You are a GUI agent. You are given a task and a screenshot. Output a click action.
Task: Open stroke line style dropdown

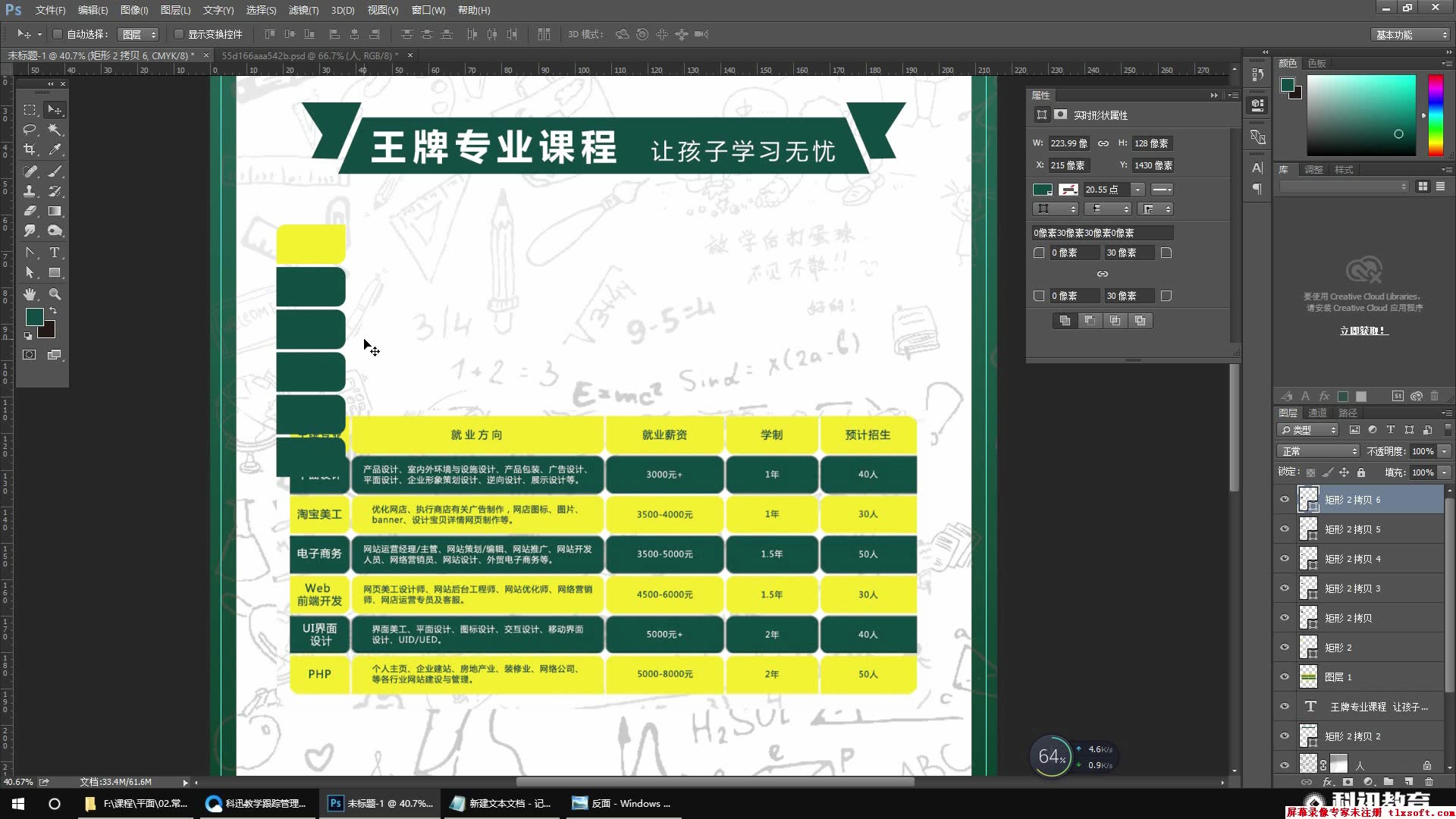coord(1162,190)
